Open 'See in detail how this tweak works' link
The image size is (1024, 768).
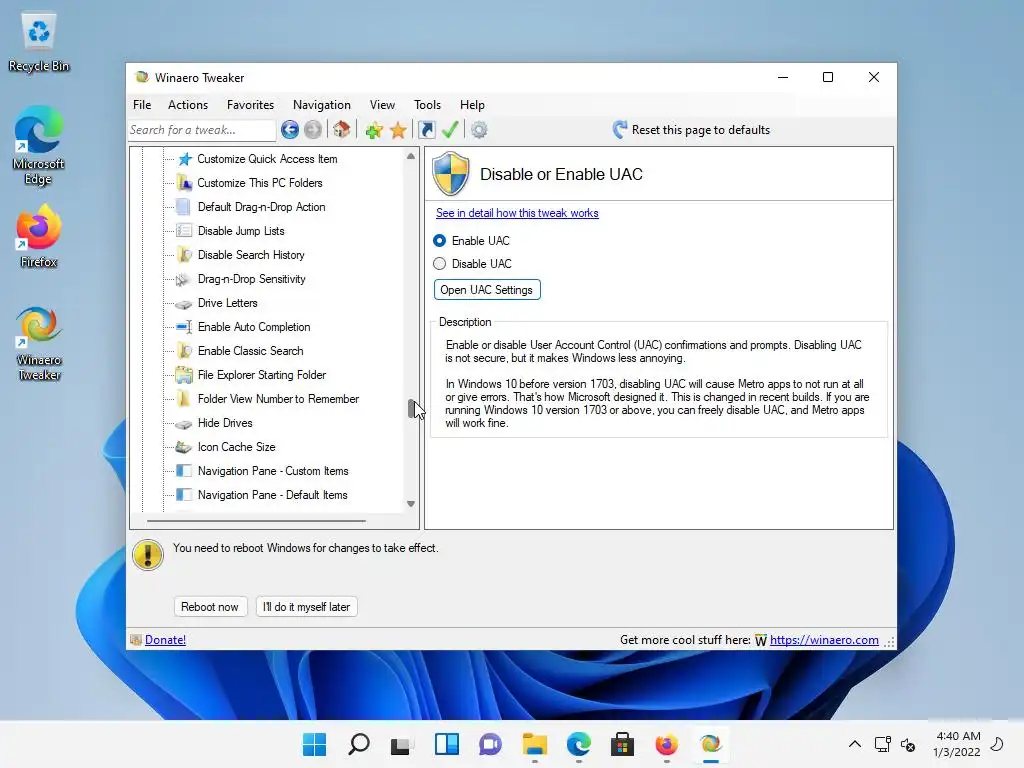click(517, 213)
